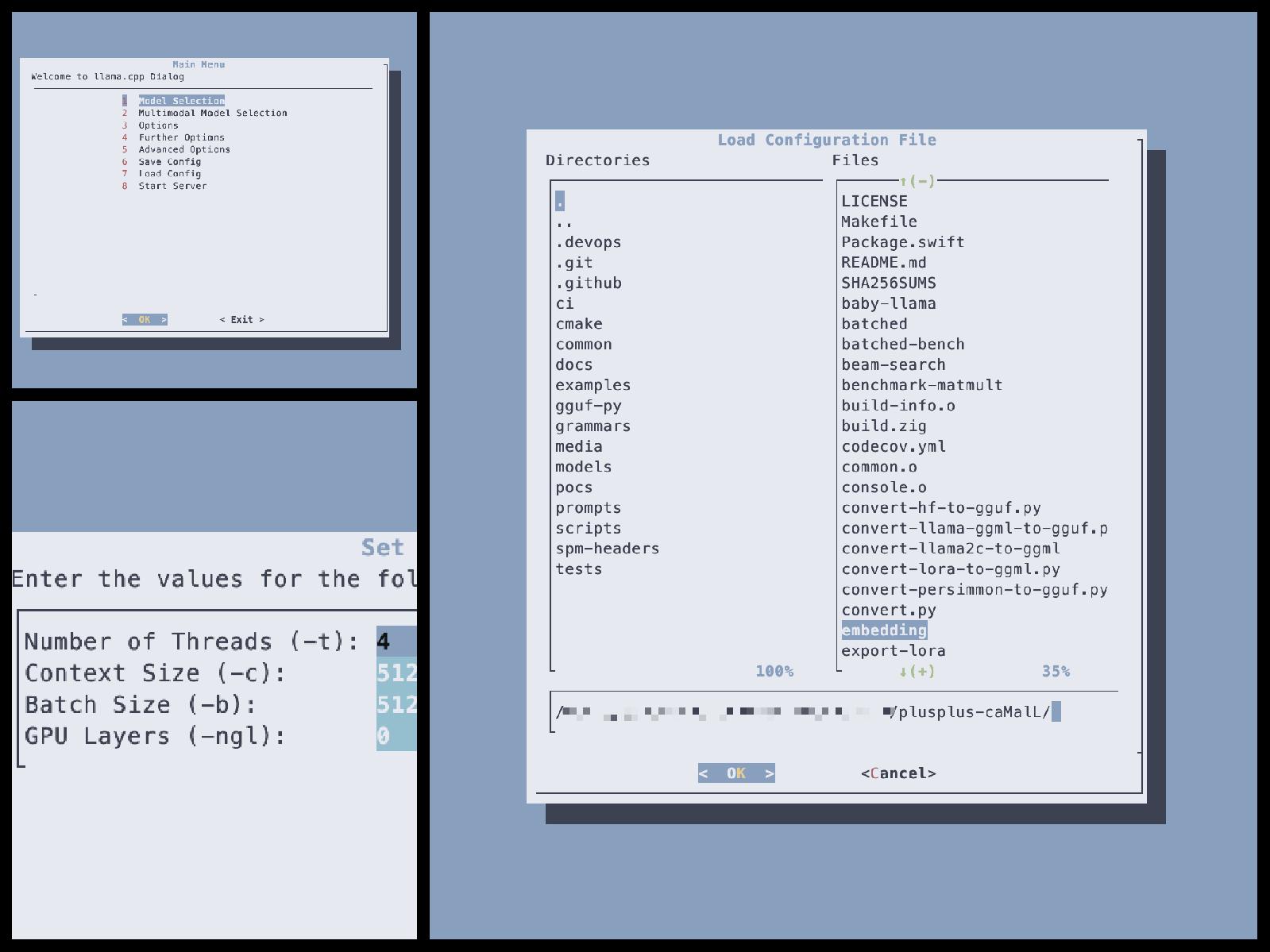Select Advanced Options in Main Menu
1270x952 pixels.
pos(184,149)
